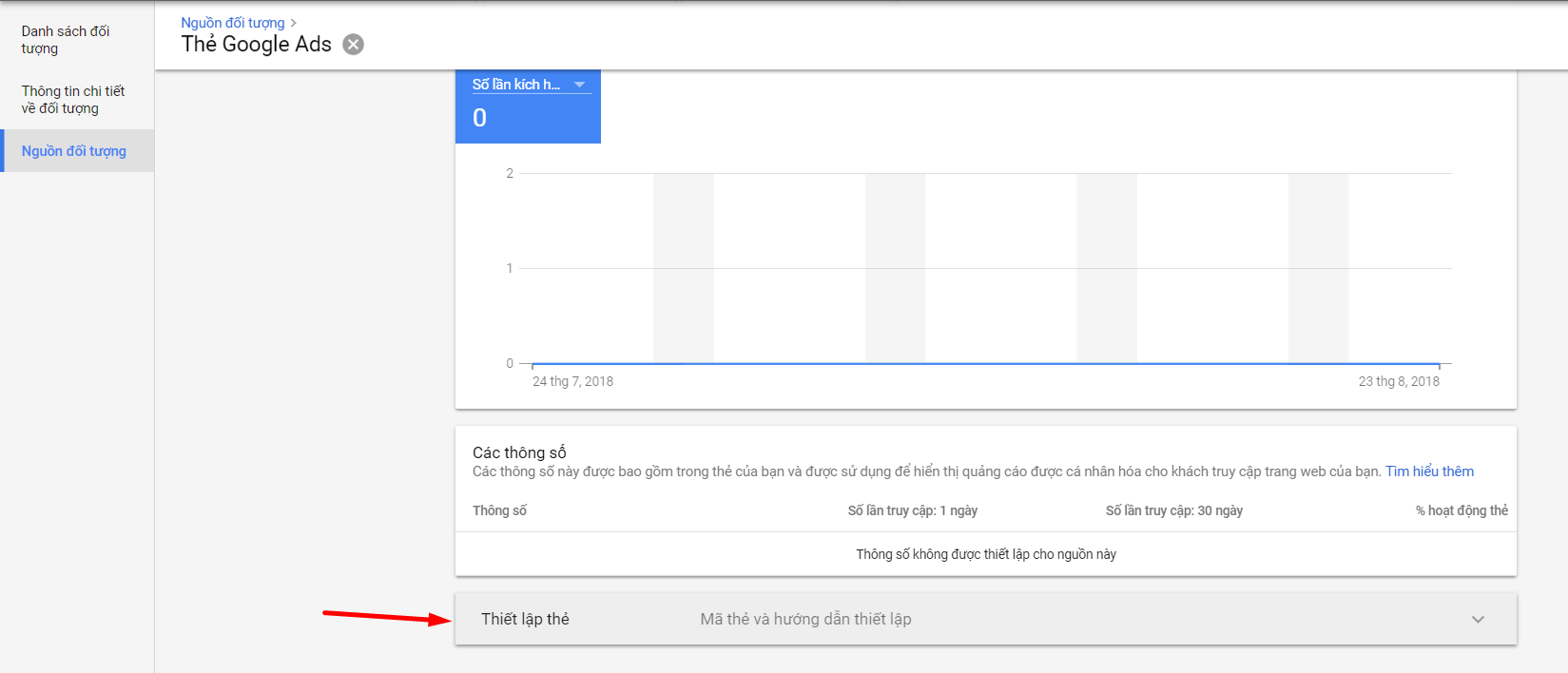Click the Thông số column header

(499, 510)
